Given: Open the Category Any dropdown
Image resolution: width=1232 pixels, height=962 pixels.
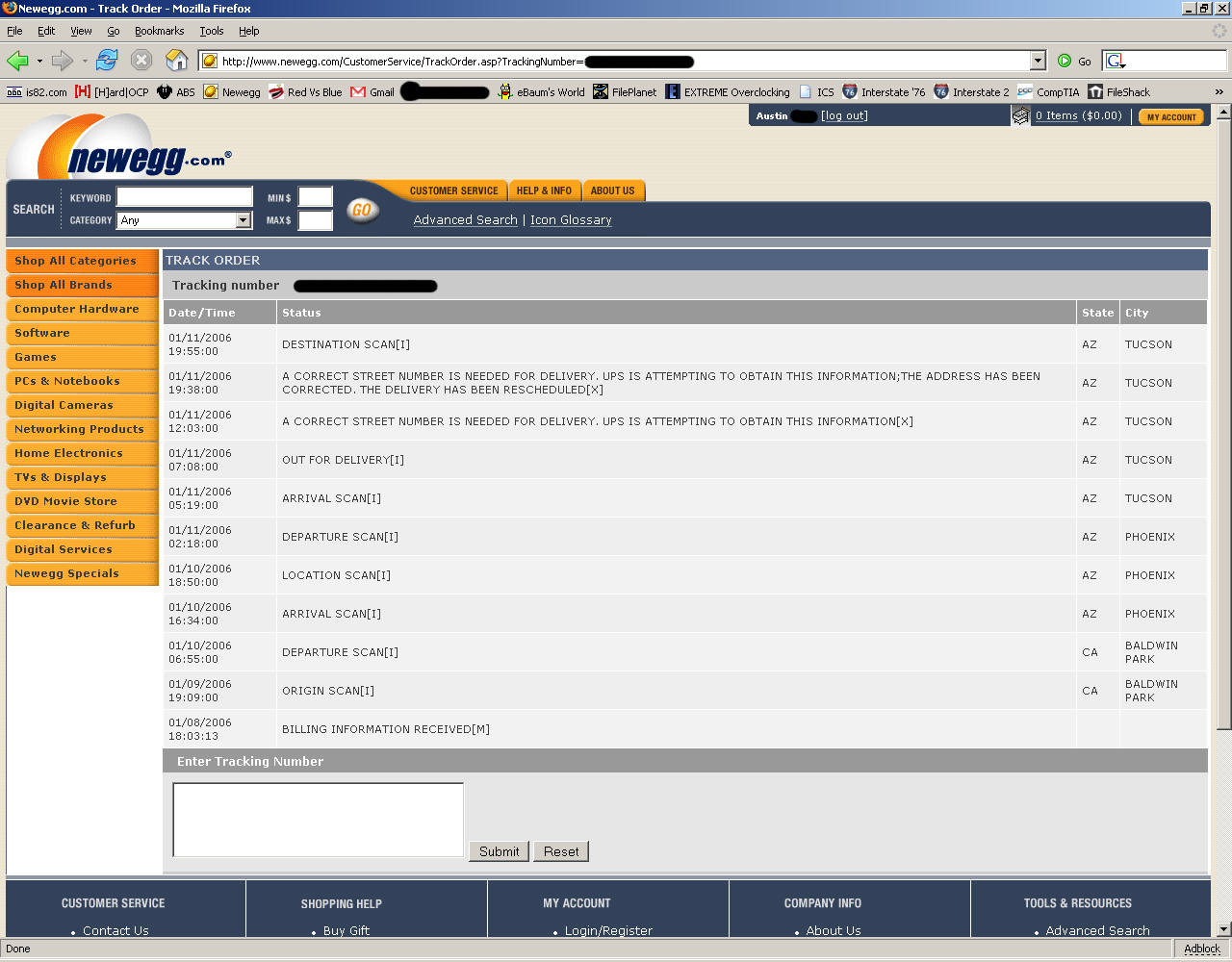Looking at the screenshot, I should (184, 220).
